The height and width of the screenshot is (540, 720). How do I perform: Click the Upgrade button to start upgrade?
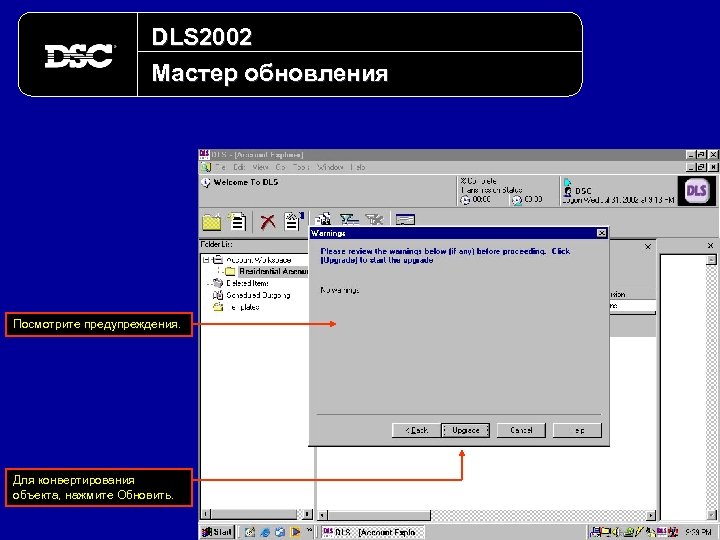click(x=465, y=430)
